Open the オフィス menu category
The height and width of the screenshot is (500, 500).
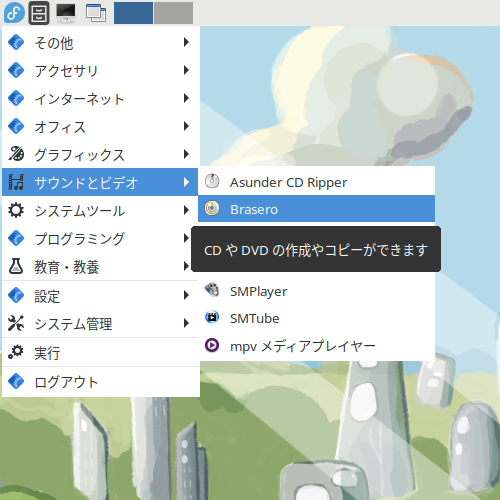(100, 126)
